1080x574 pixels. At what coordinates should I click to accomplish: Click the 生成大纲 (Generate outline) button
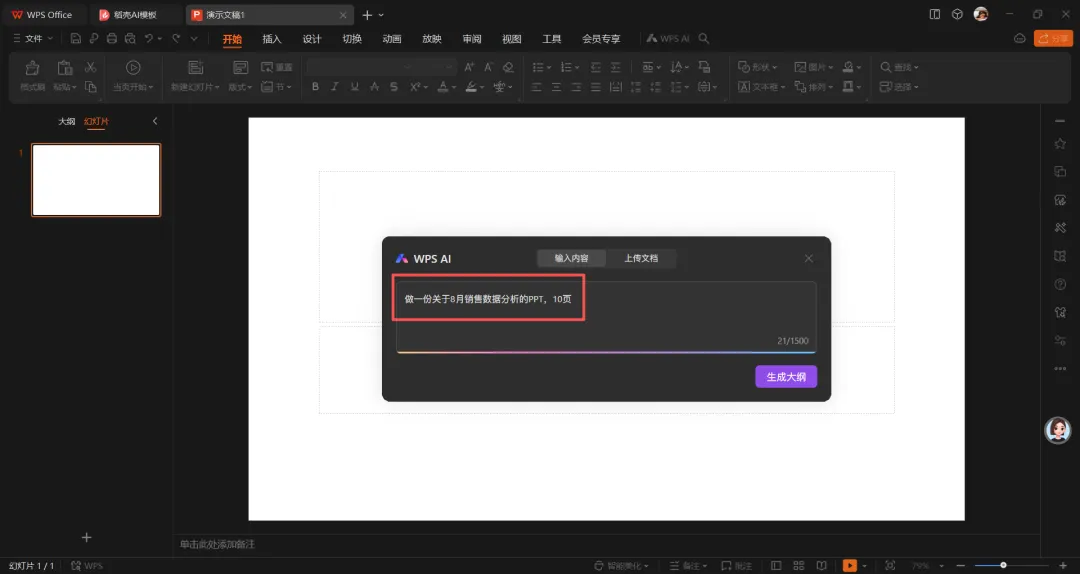click(786, 377)
